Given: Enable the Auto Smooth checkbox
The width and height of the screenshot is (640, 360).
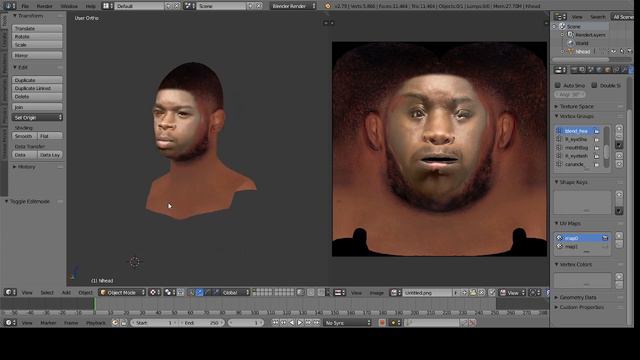Looking at the screenshot, I should coord(558,85).
